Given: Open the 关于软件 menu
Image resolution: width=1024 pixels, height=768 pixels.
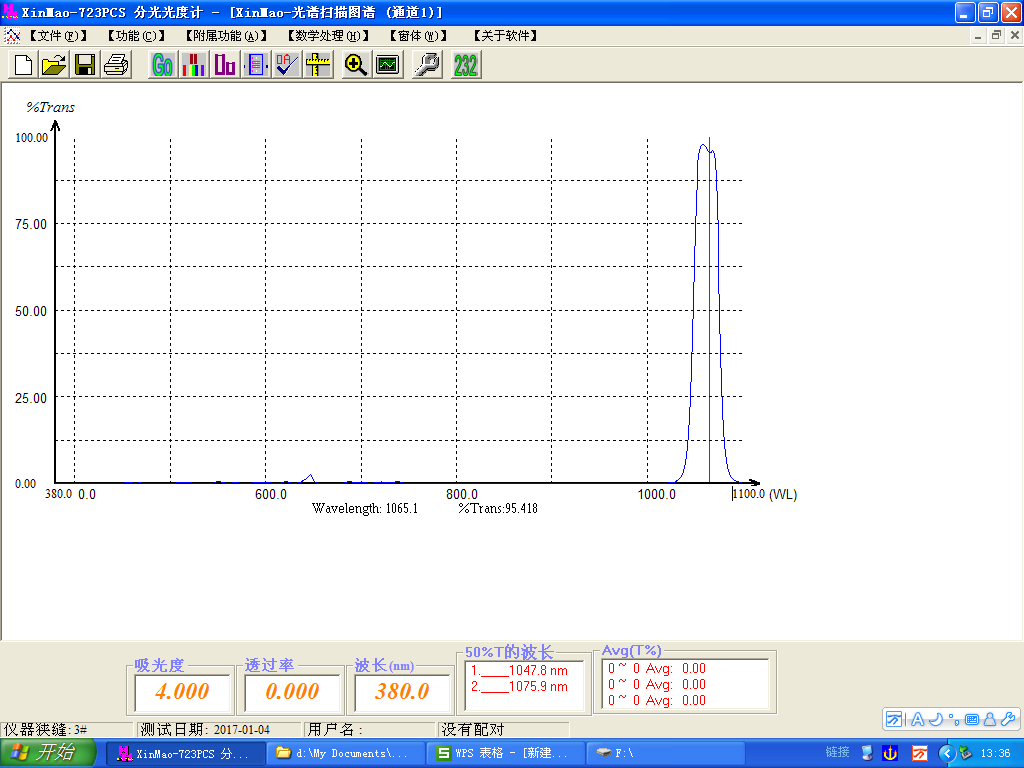Looking at the screenshot, I should (505, 35).
